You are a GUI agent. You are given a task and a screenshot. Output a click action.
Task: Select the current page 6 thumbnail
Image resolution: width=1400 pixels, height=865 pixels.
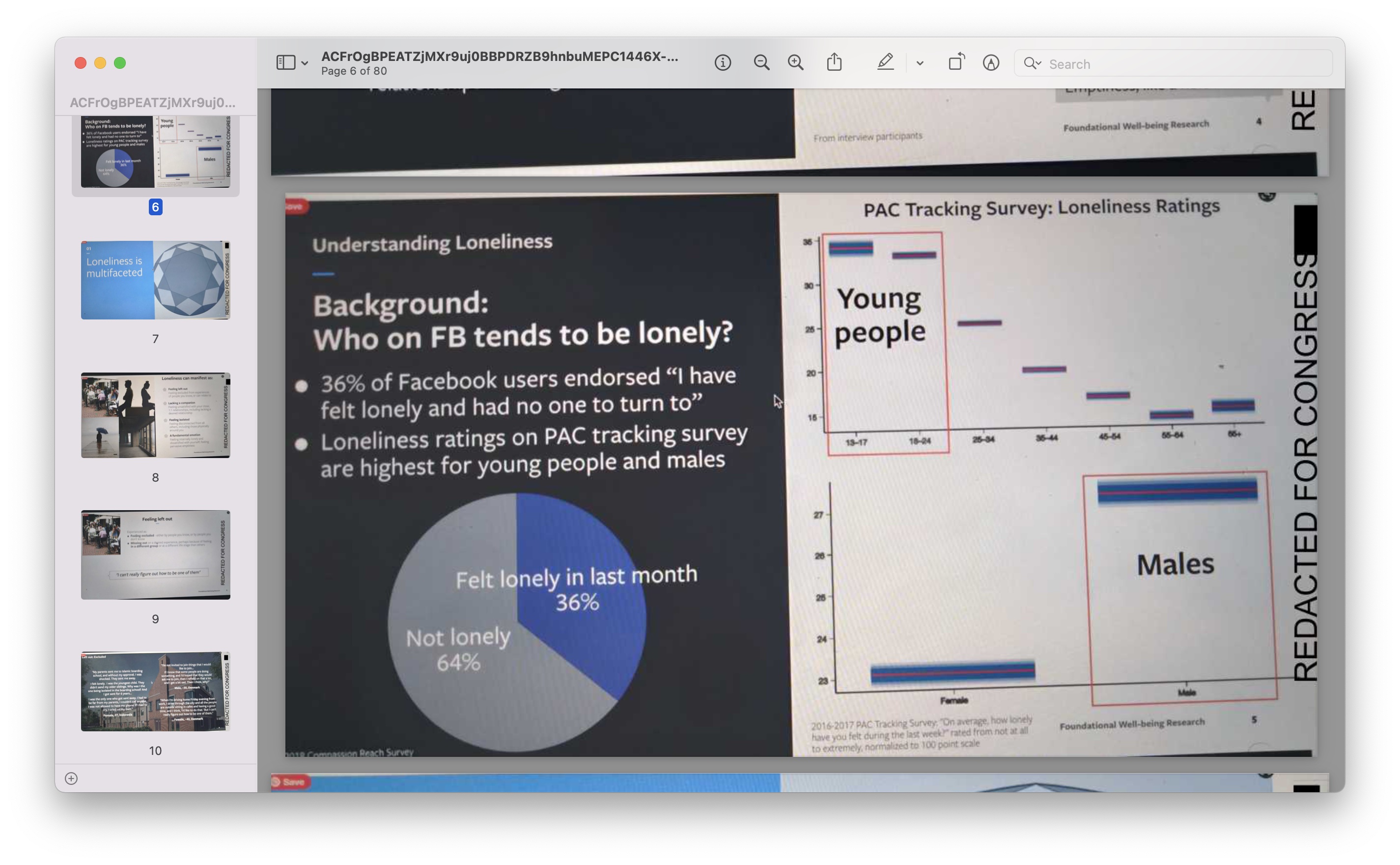[156, 151]
